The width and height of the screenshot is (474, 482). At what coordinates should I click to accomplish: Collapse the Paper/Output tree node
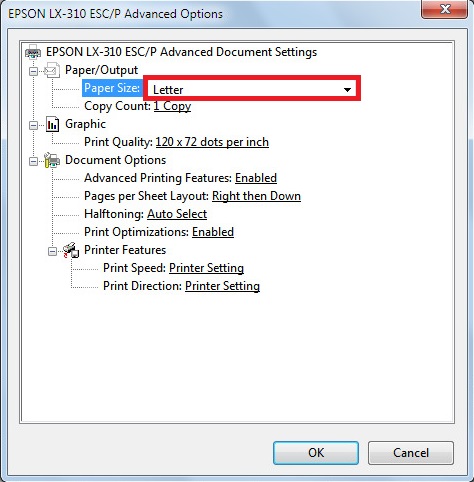[33, 71]
